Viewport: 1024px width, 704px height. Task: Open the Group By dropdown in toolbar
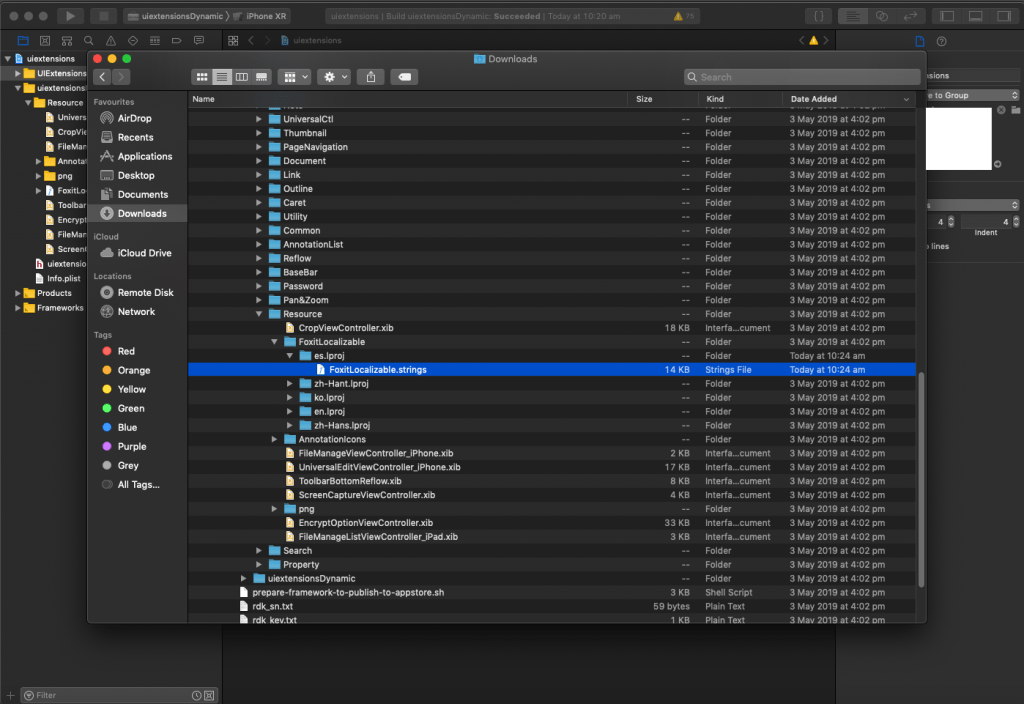295,77
